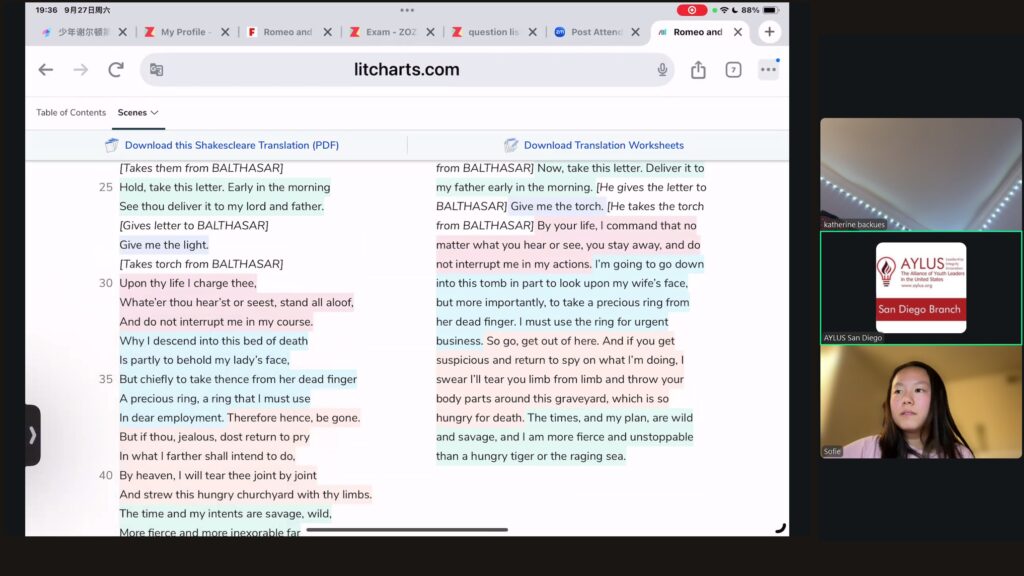1024x576 pixels.
Task: Open the browser three-dots menu
Action: (x=768, y=70)
